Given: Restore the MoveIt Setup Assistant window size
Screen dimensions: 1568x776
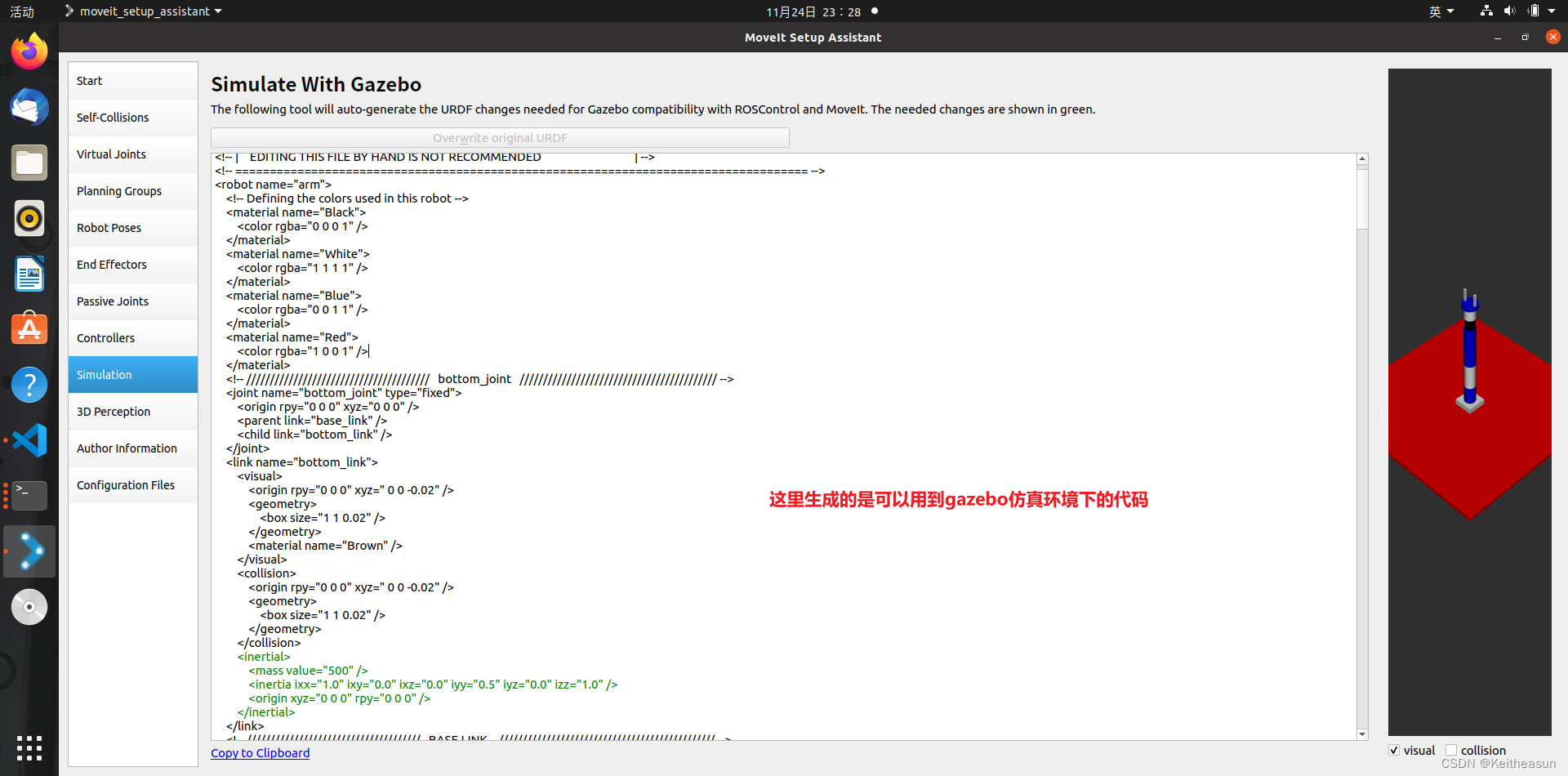Looking at the screenshot, I should [x=1525, y=38].
